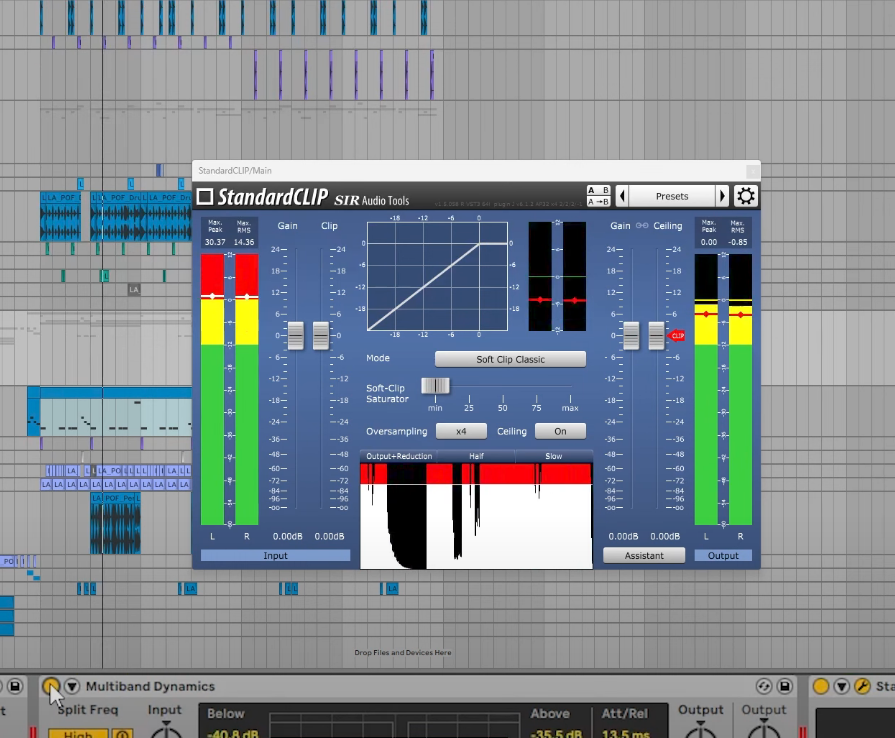The height and width of the screenshot is (738, 895).
Task: Click the output reduction waveform display
Action: pyautogui.click(x=476, y=516)
